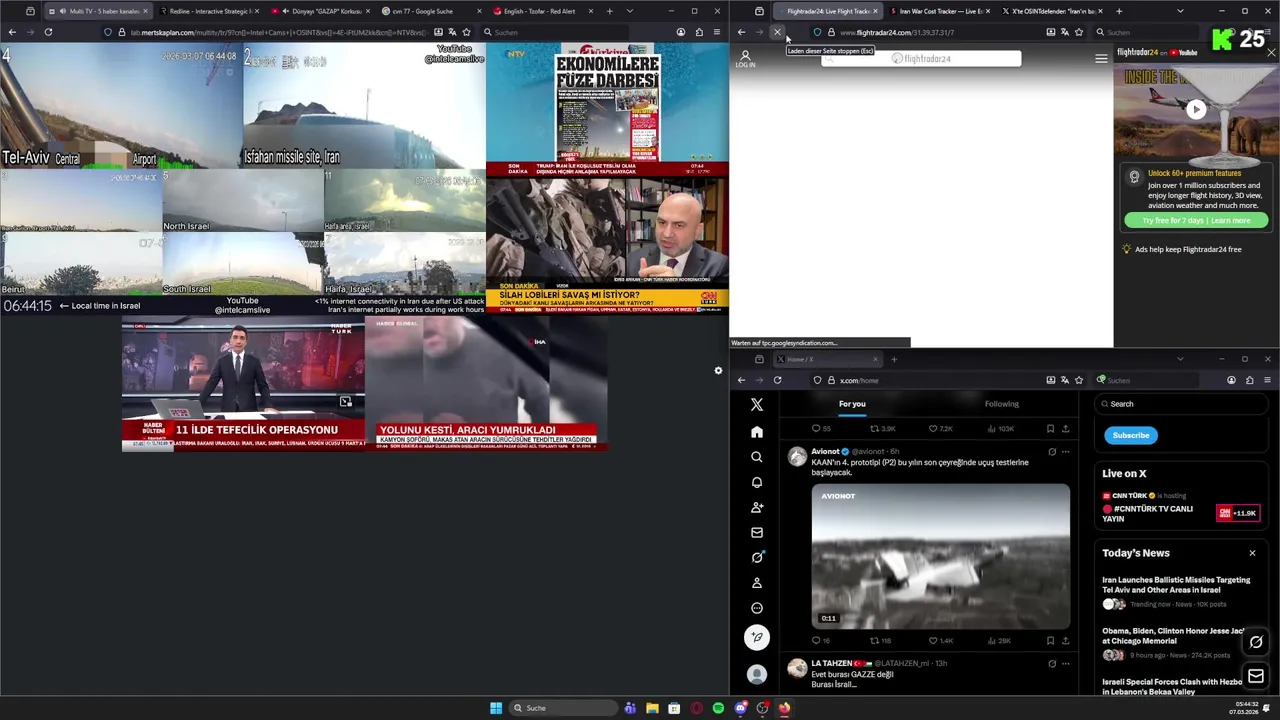Reply to the Avionot post

point(820,640)
